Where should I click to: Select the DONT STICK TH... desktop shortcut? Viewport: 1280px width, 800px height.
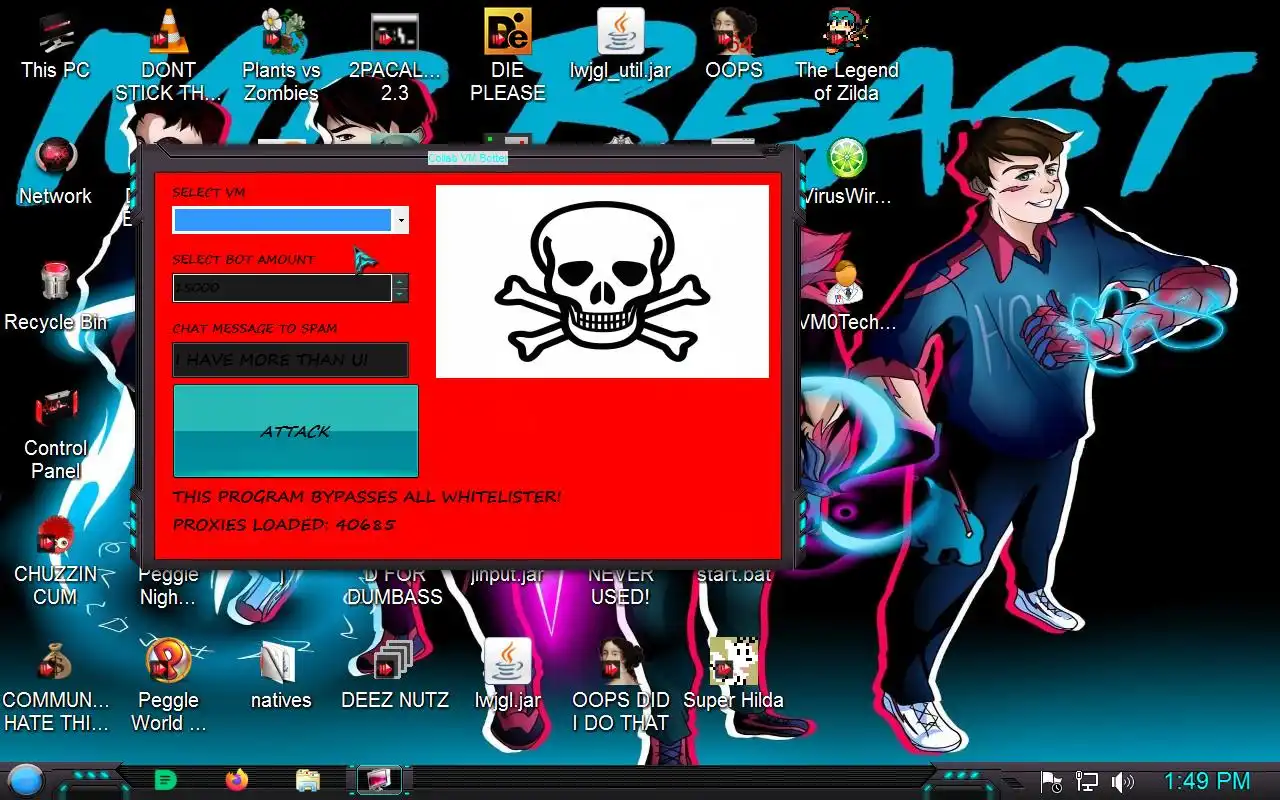[x=168, y=55]
